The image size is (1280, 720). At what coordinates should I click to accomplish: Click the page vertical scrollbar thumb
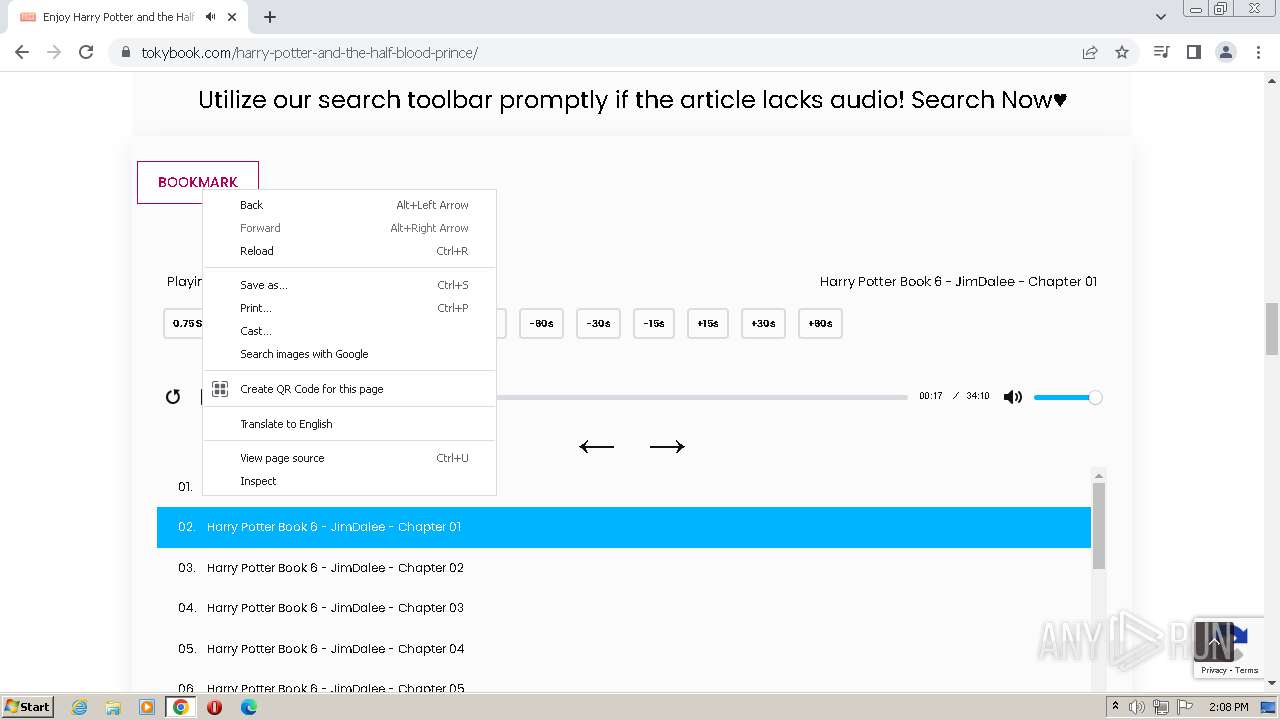click(x=1272, y=329)
